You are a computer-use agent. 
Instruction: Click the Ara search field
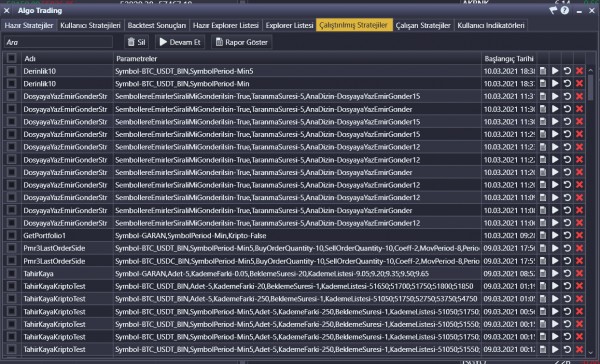58,42
